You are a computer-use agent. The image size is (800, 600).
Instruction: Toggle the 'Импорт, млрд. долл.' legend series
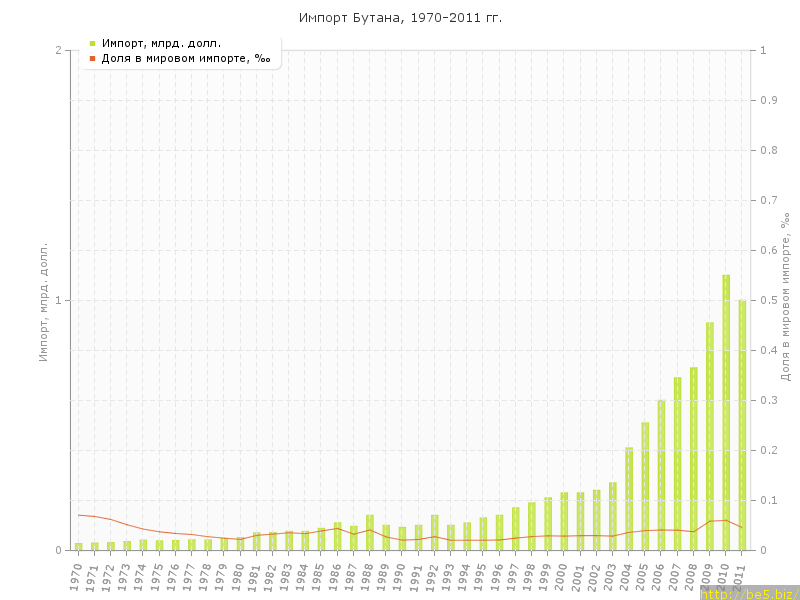point(161,43)
